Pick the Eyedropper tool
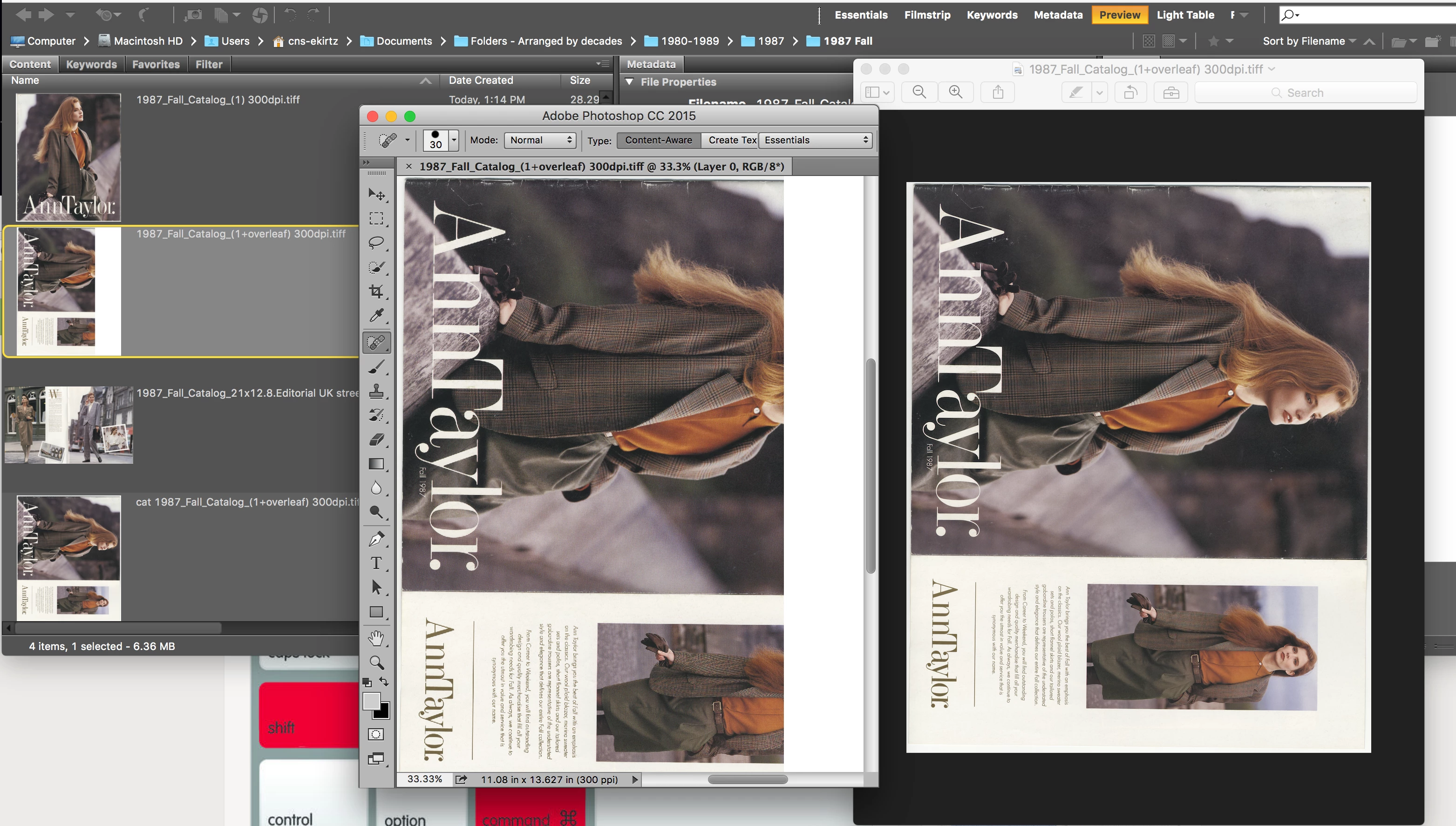 point(376,315)
